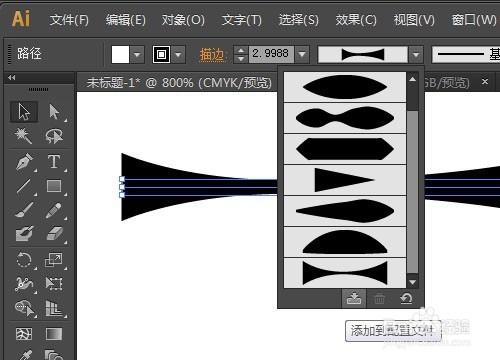500x360 pixels.
Task: Select the Eyedropper tool
Action: click(x=24, y=355)
